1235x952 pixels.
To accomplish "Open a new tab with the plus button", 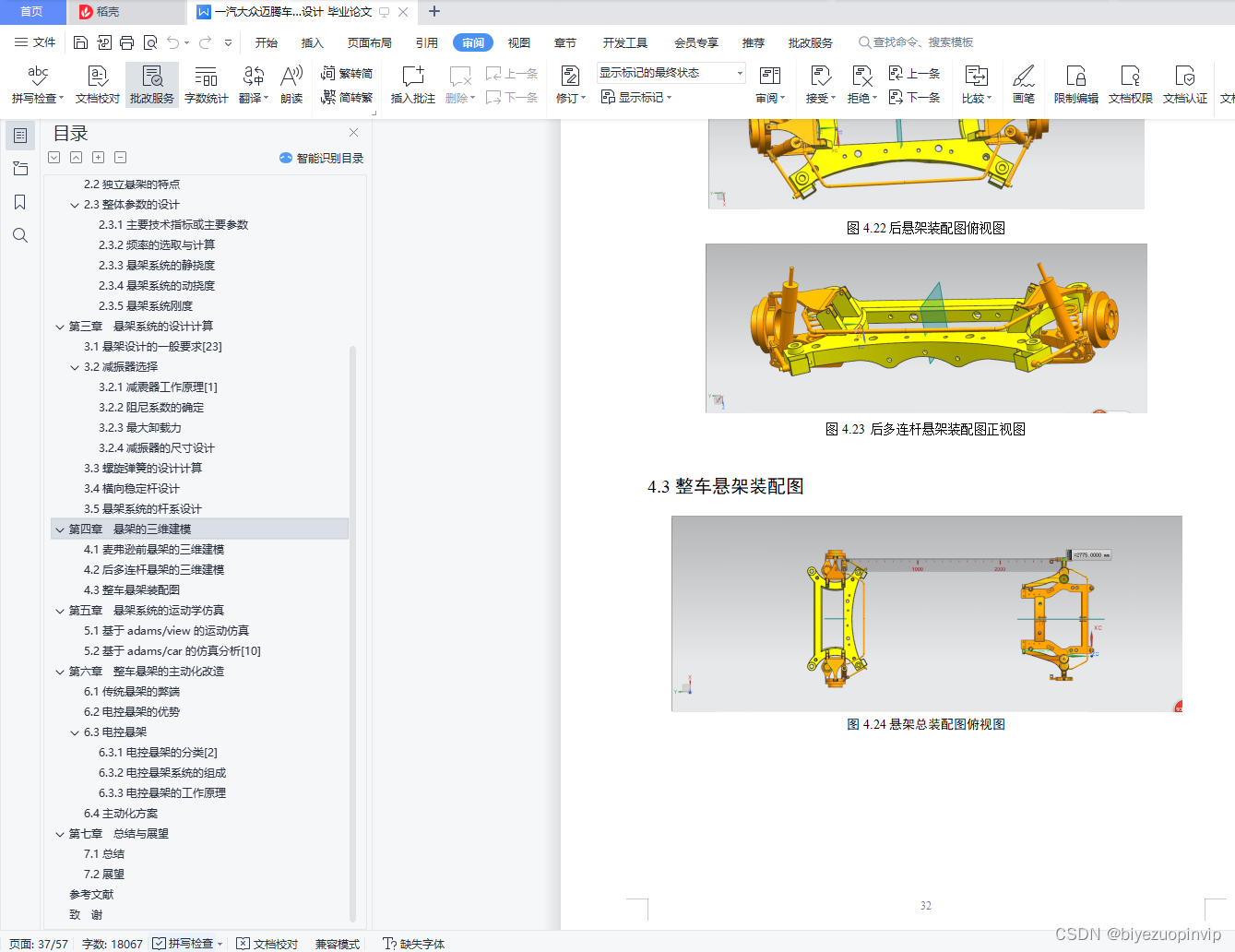I will point(434,12).
